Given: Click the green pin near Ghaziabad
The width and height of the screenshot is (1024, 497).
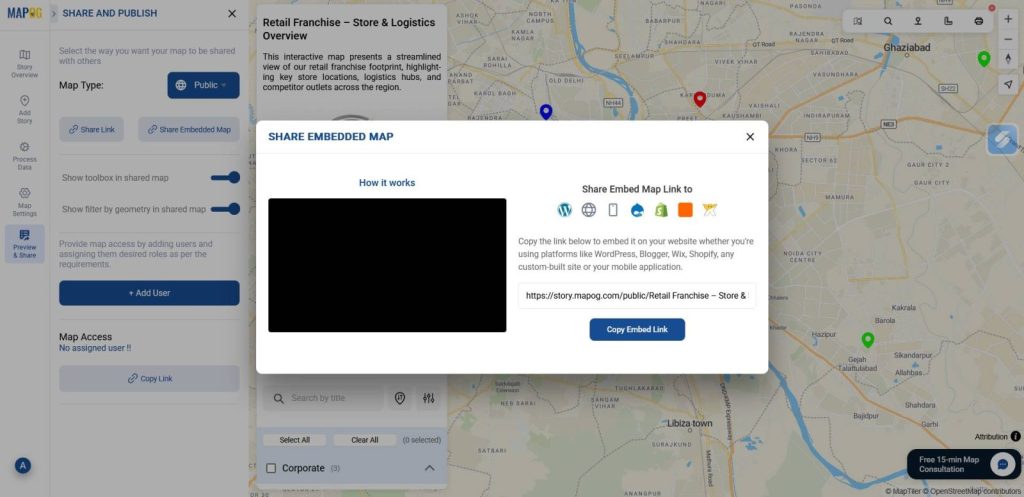Looking at the screenshot, I should click(x=984, y=59).
